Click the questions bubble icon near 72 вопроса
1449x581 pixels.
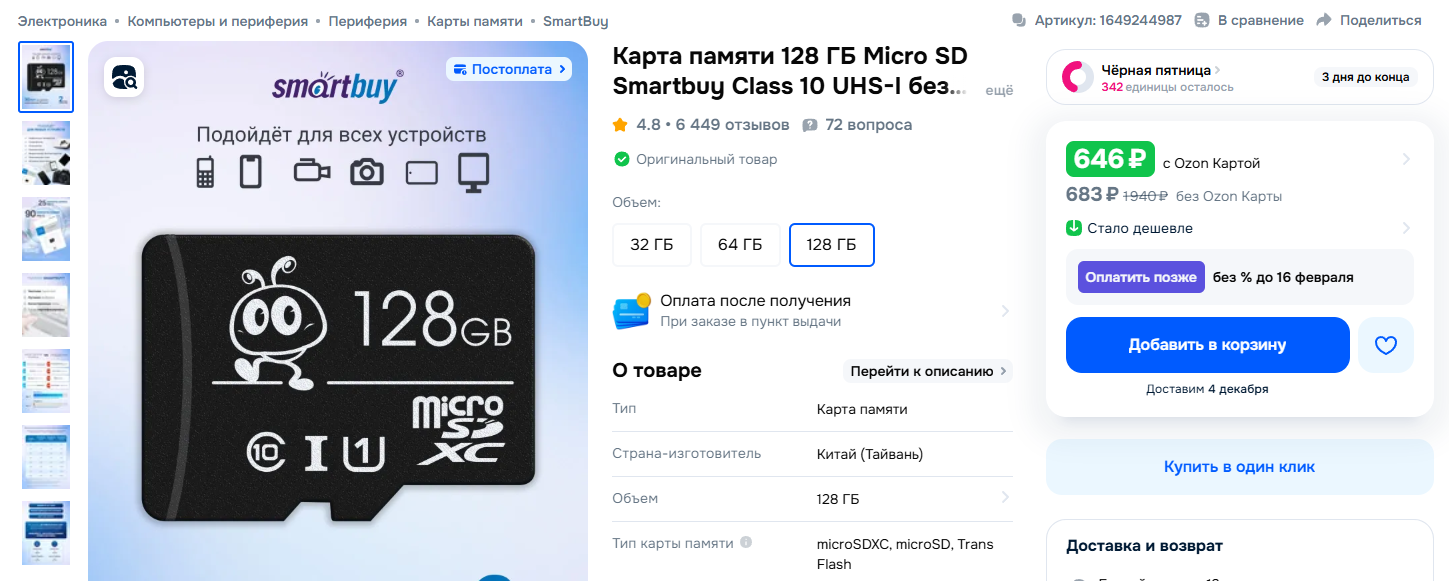pyautogui.click(x=810, y=125)
